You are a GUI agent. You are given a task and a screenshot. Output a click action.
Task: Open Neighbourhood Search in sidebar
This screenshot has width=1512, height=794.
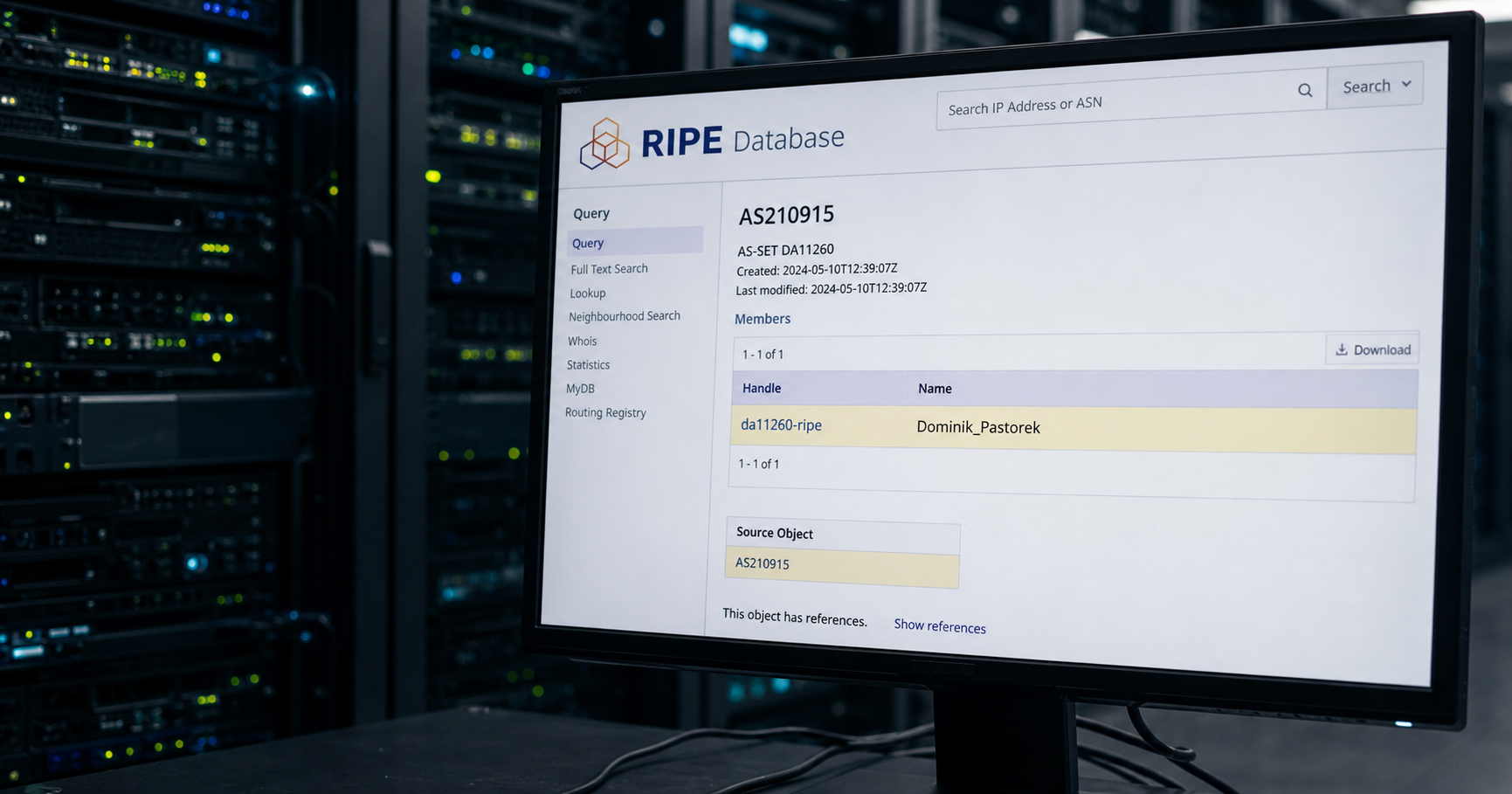coord(624,316)
